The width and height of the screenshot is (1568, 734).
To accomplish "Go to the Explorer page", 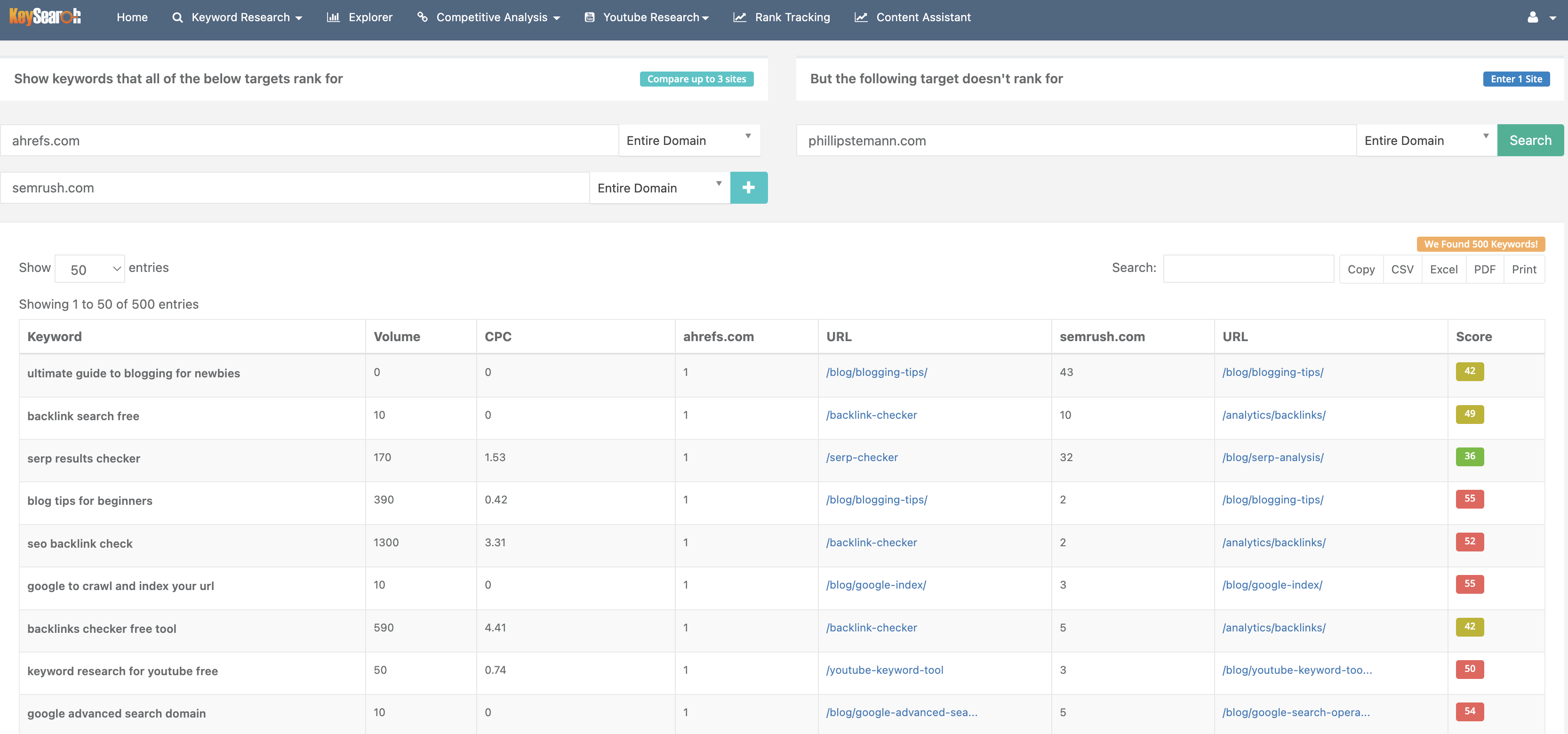I will 371,17.
